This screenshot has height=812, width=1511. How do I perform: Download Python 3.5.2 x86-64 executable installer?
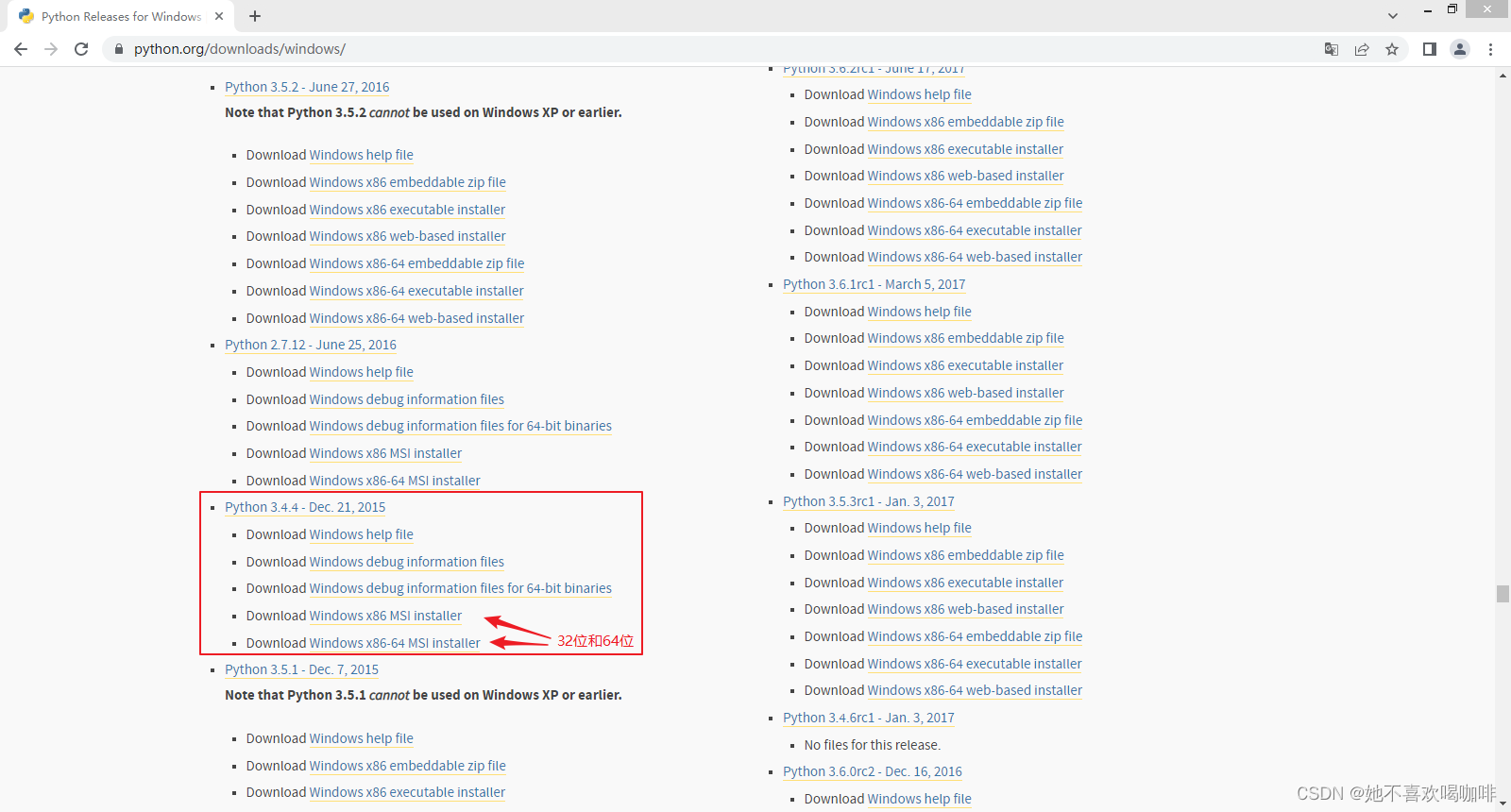click(416, 291)
